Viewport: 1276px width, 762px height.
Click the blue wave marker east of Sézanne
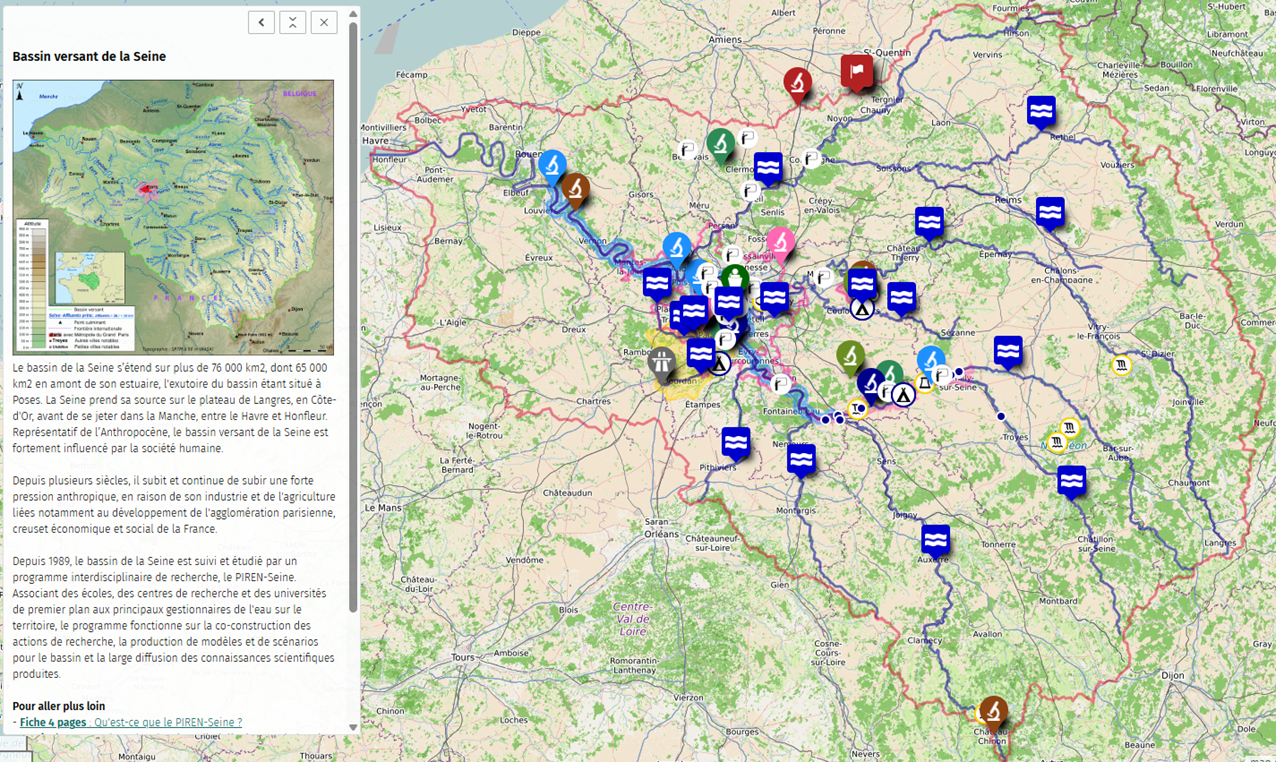click(x=1008, y=351)
